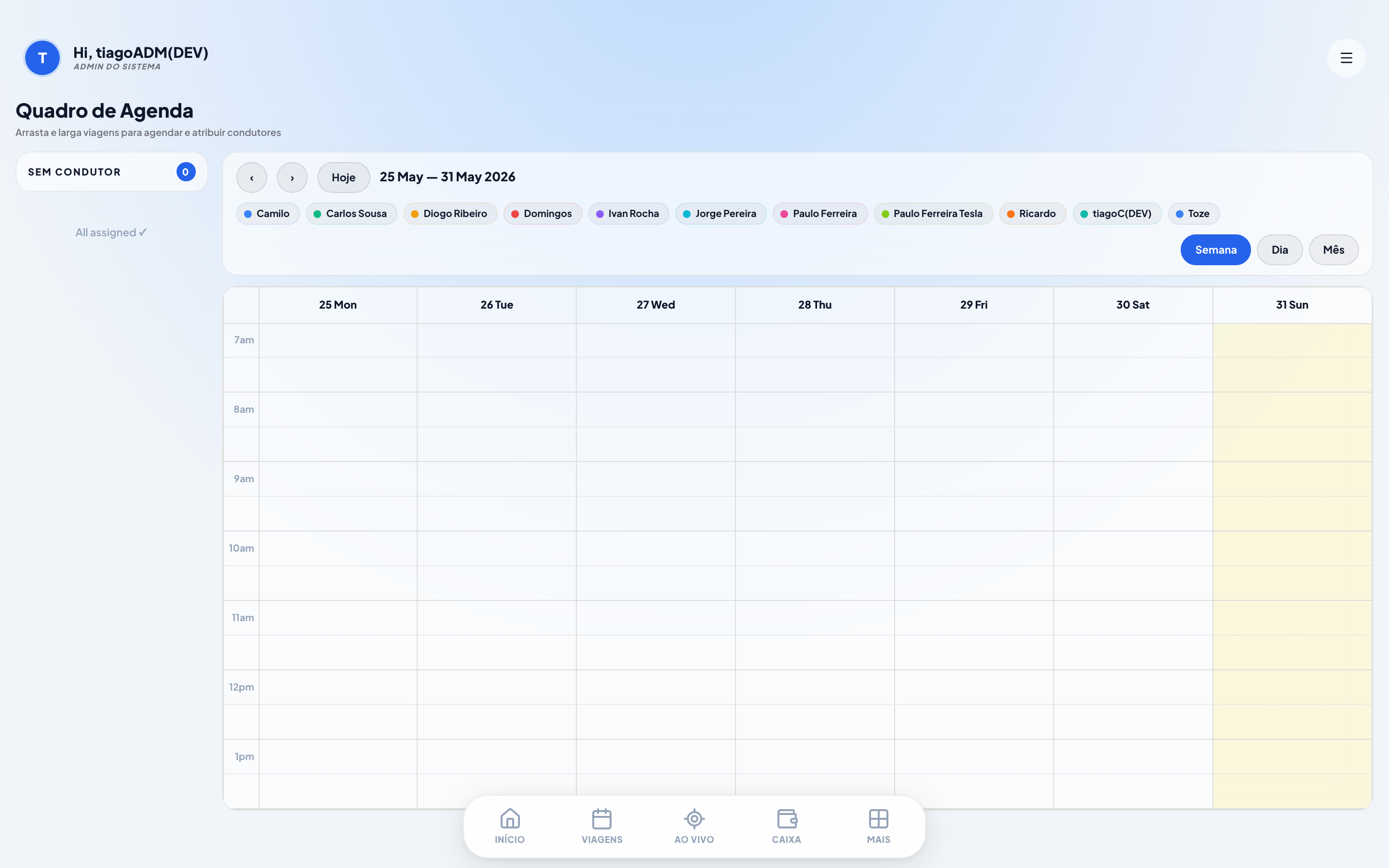Go to previous week

coord(251,177)
